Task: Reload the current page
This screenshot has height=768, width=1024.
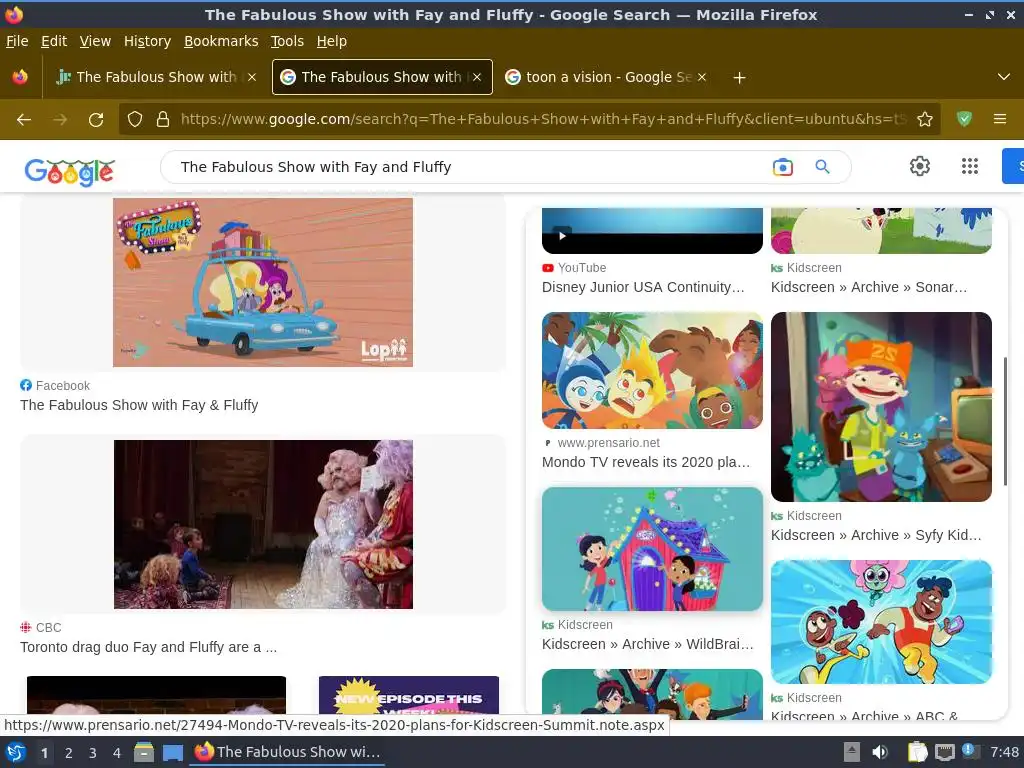Action: point(96,120)
